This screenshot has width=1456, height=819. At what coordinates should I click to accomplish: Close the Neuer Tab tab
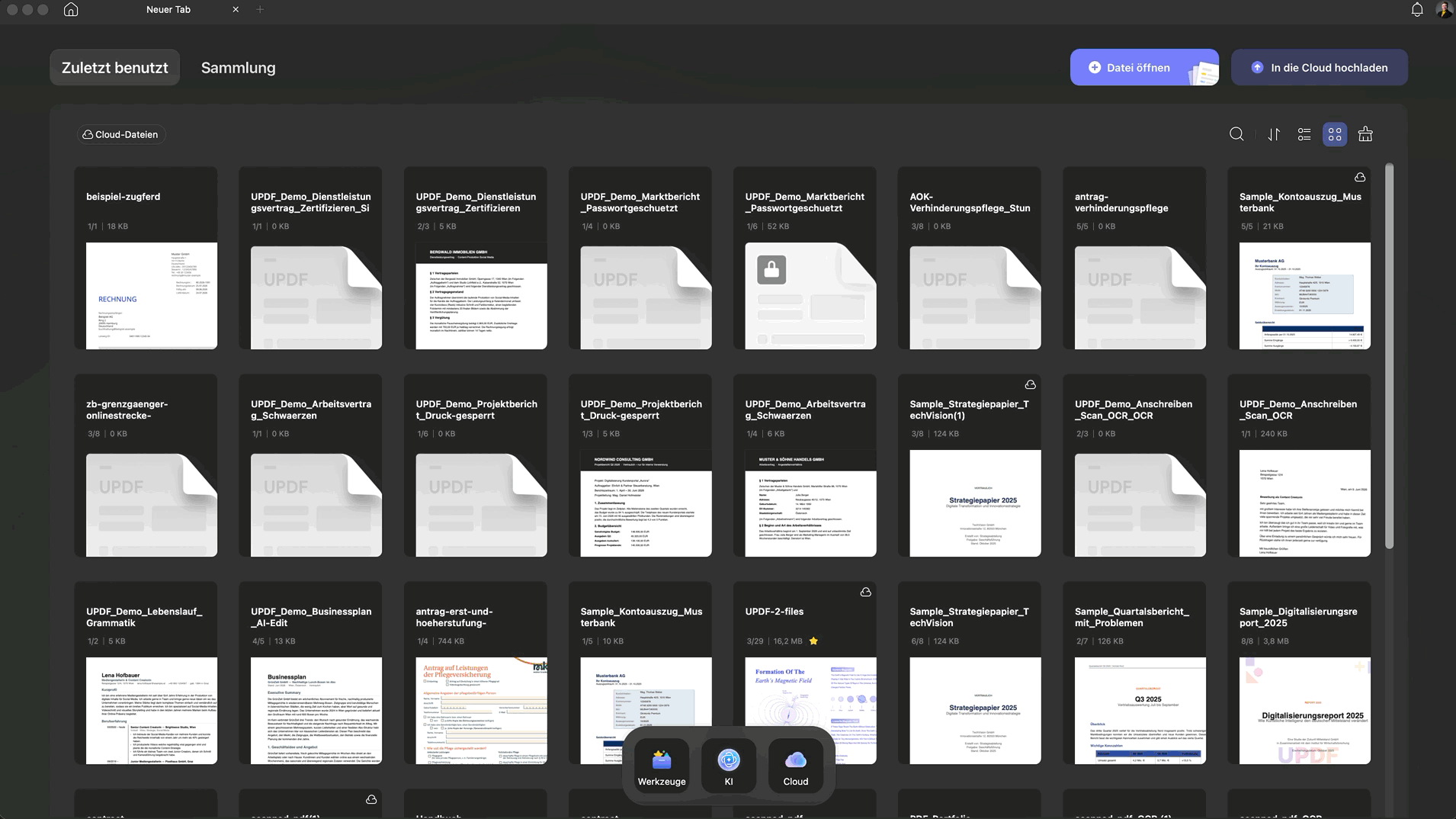(236, 10)
